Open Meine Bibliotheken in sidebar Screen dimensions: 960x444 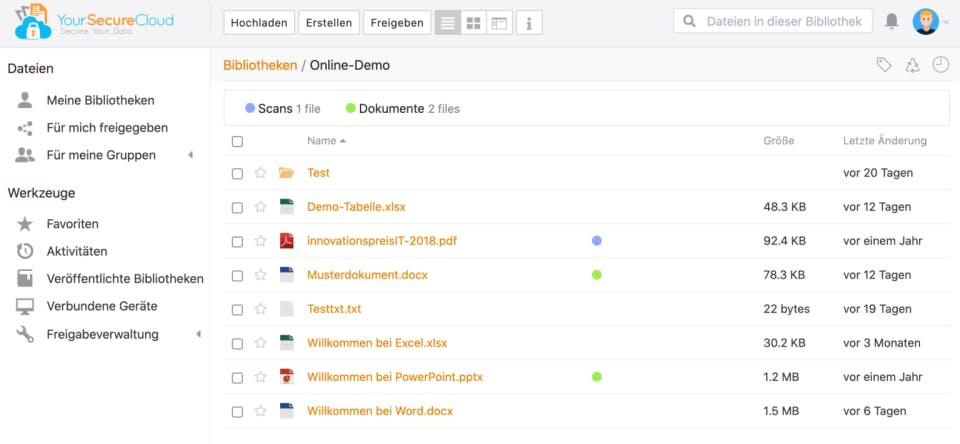(x=100, y=100)
